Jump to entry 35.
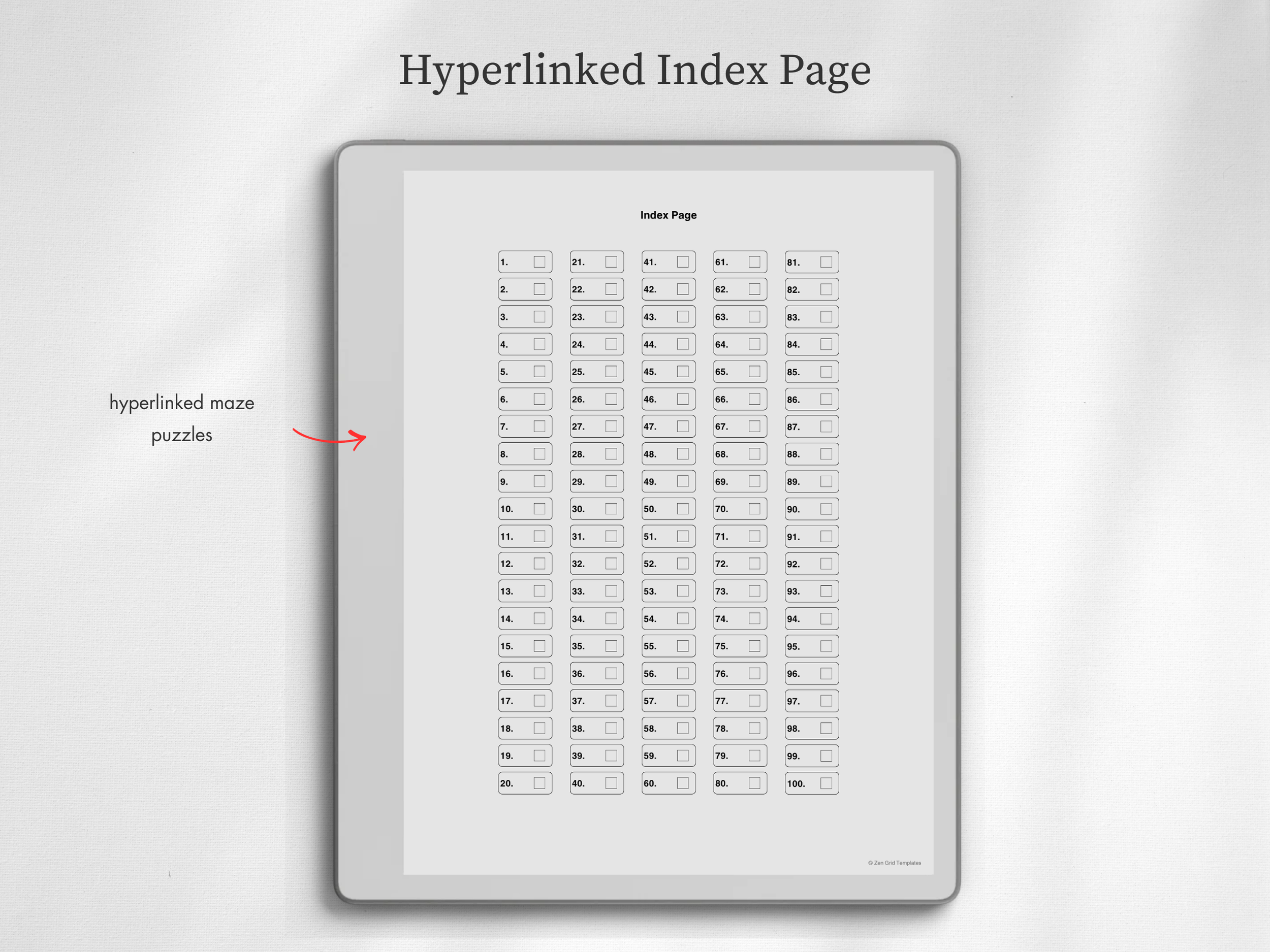 tap(596, 646)
